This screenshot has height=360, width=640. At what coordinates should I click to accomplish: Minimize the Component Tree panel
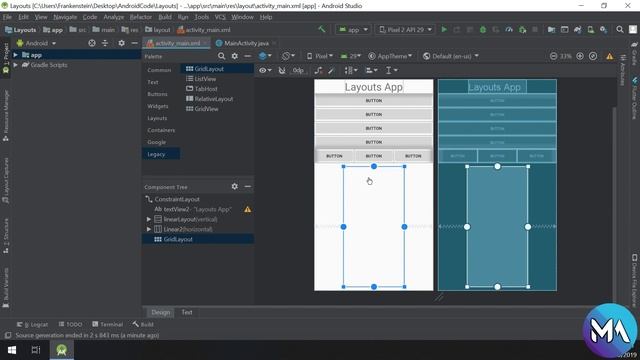coord(247,186)
